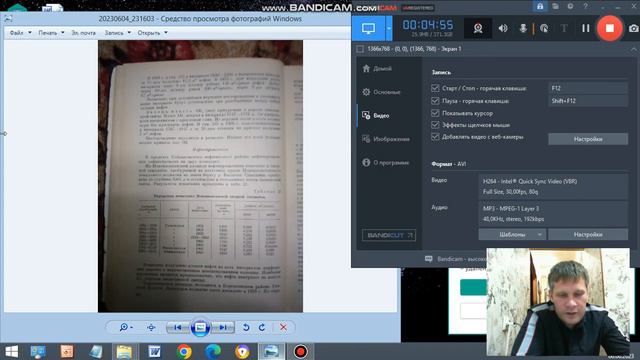Screen dimensions: 640x360
Task: Open the Файл menu in Photo Viewer
Action: [20, 33]
